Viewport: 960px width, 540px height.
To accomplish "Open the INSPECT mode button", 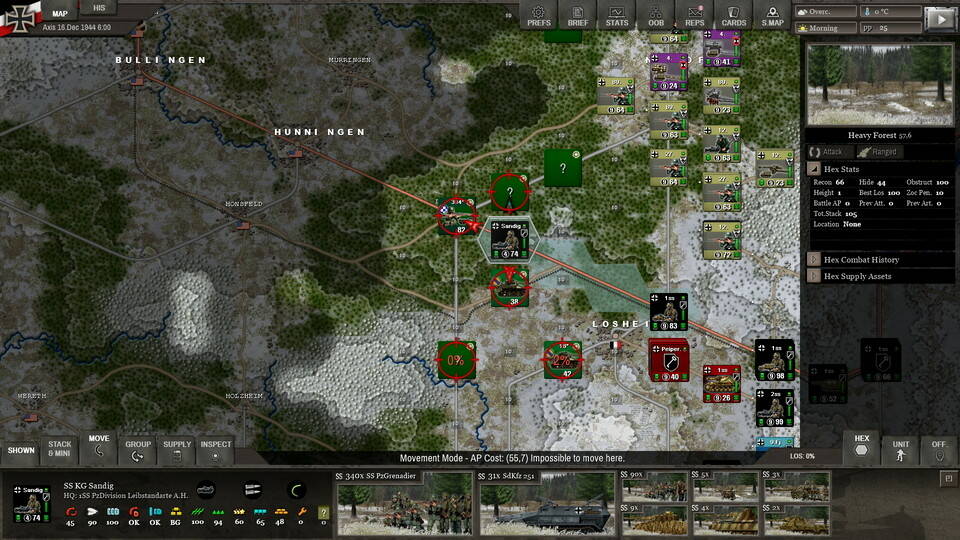I will 216,449.
